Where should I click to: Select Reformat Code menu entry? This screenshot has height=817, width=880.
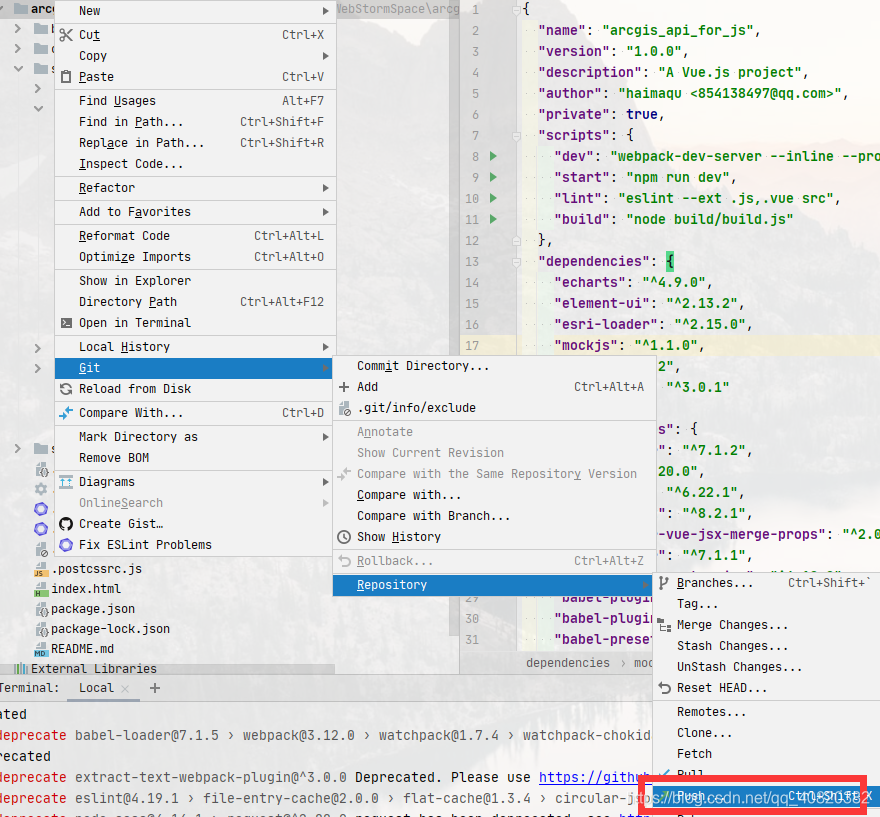pos(195,236)
